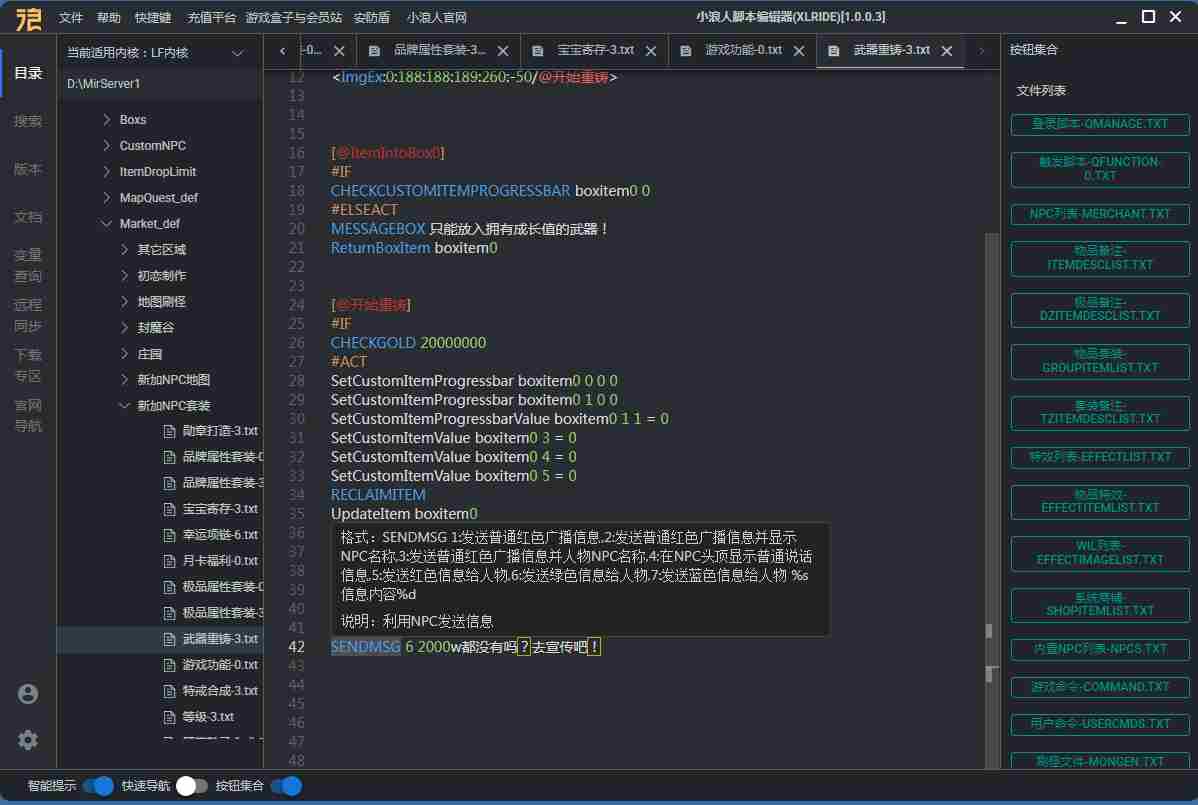Image resolution: width=1198 pixels, height=805 pixels.
Task: Open the 文件 menu
Action: (x=69, y=16)
